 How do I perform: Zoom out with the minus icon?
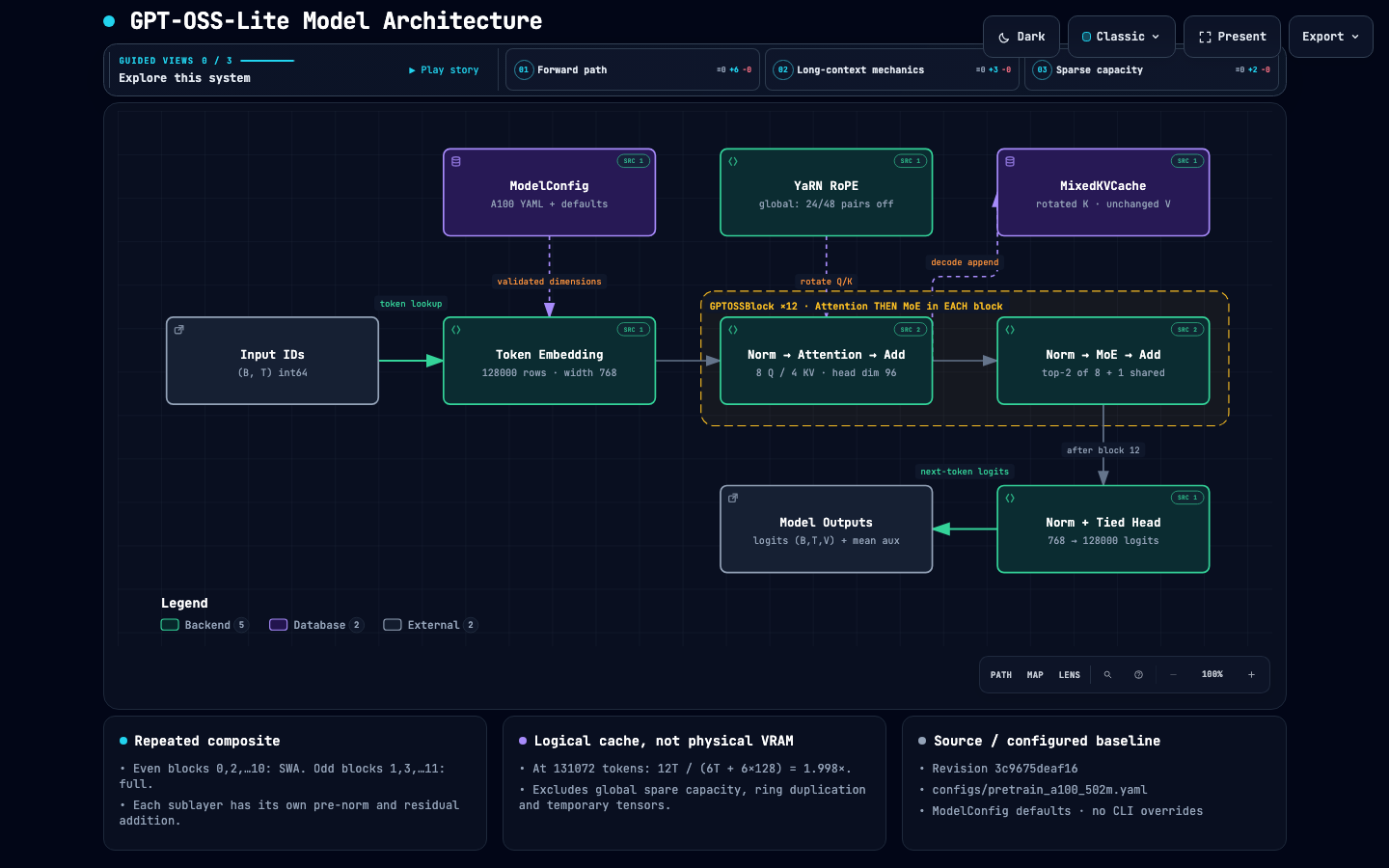1173,675
